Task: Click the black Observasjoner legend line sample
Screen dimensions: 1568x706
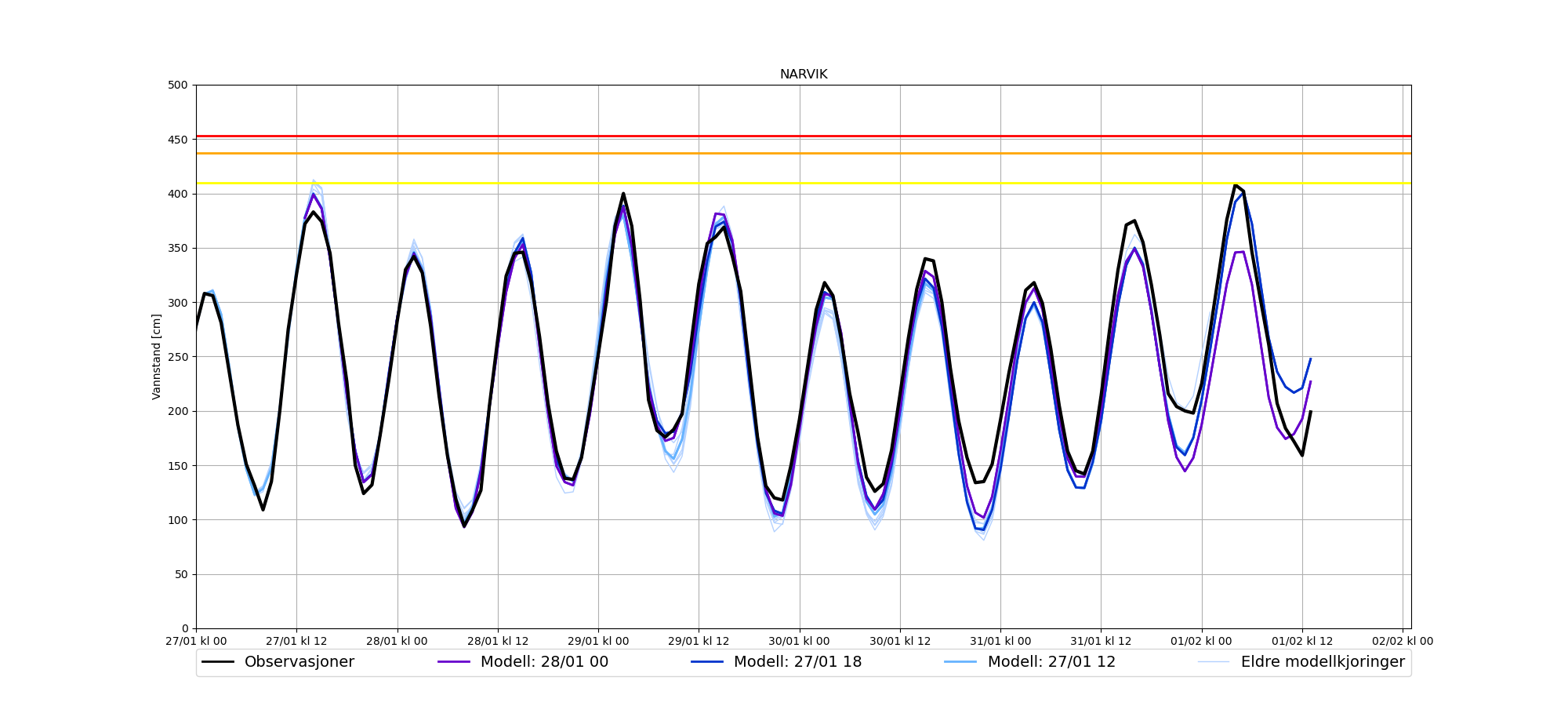Action: tap(218, 662)
